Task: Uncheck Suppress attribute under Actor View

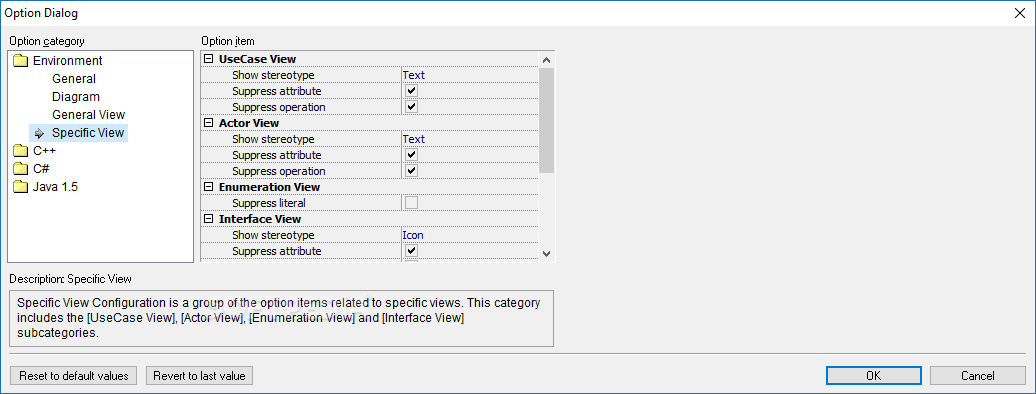Action: coord(412,155)
